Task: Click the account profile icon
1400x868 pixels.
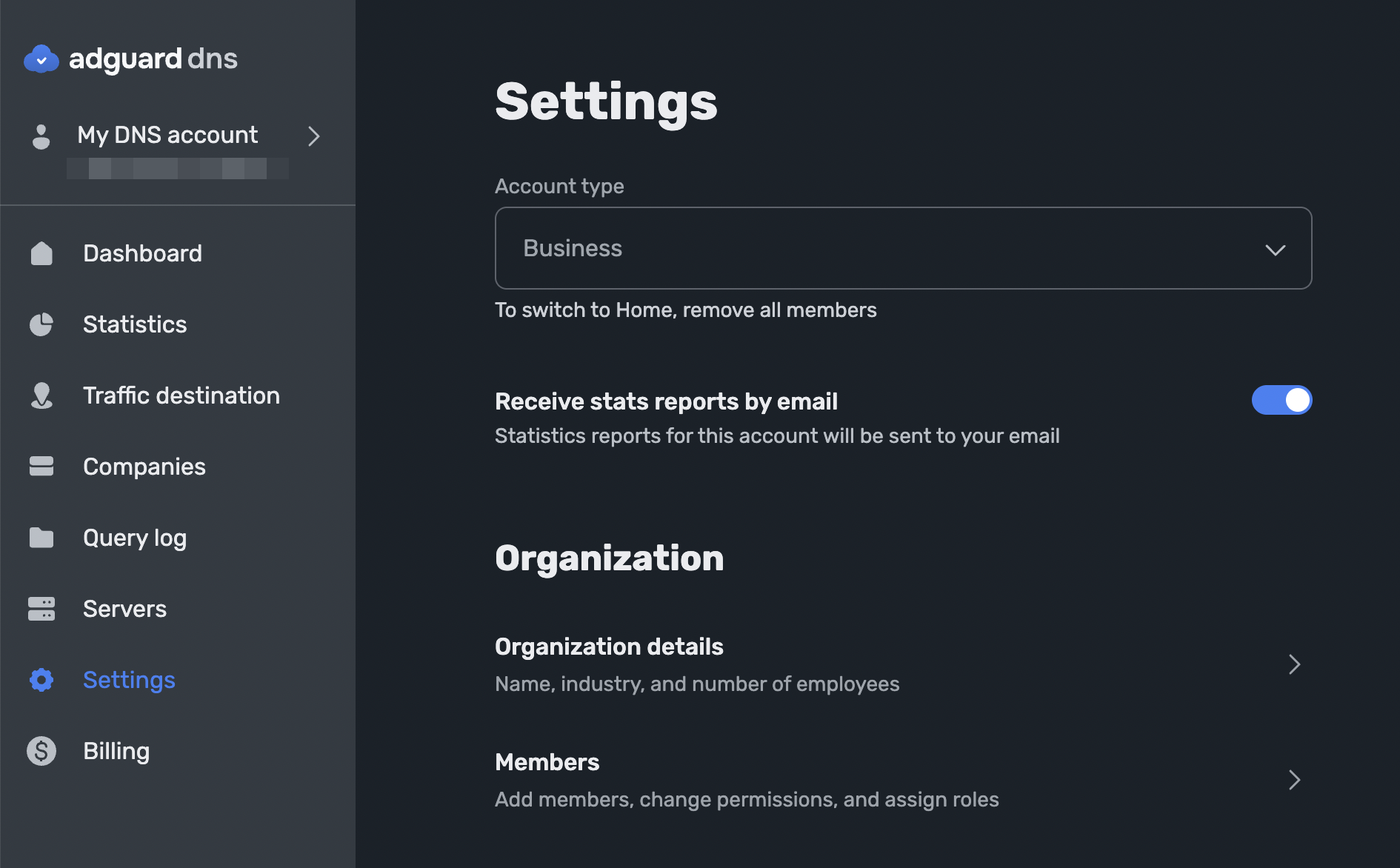Action: point(41,136)
